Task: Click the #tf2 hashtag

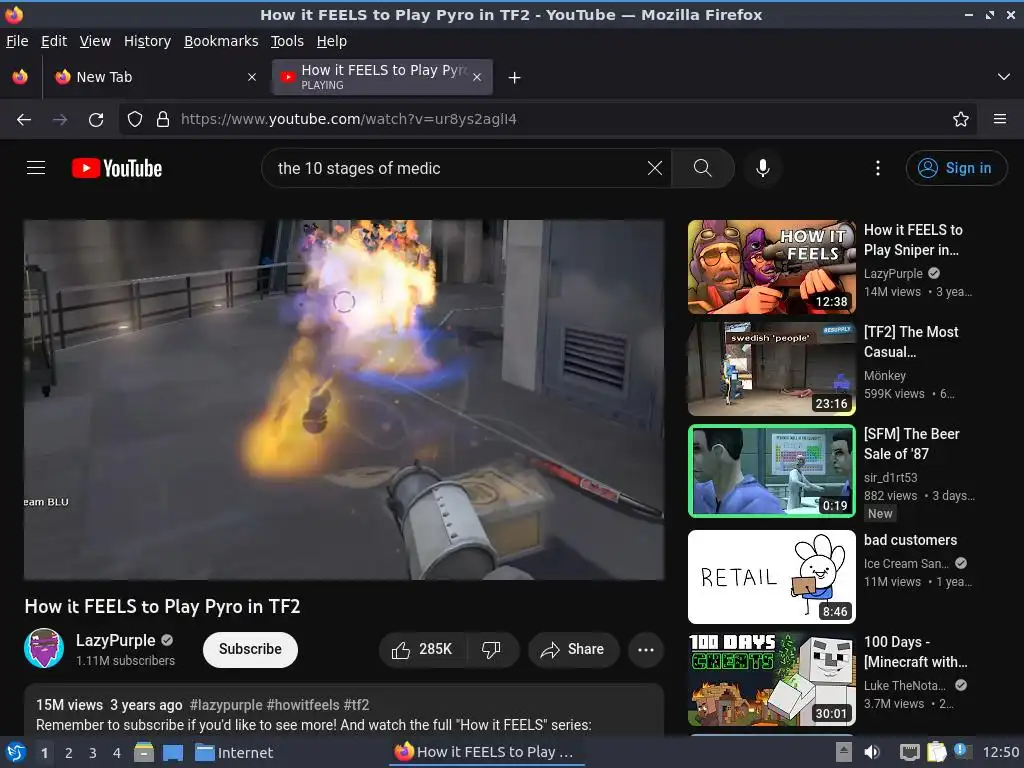Action: tap(357, 705)
